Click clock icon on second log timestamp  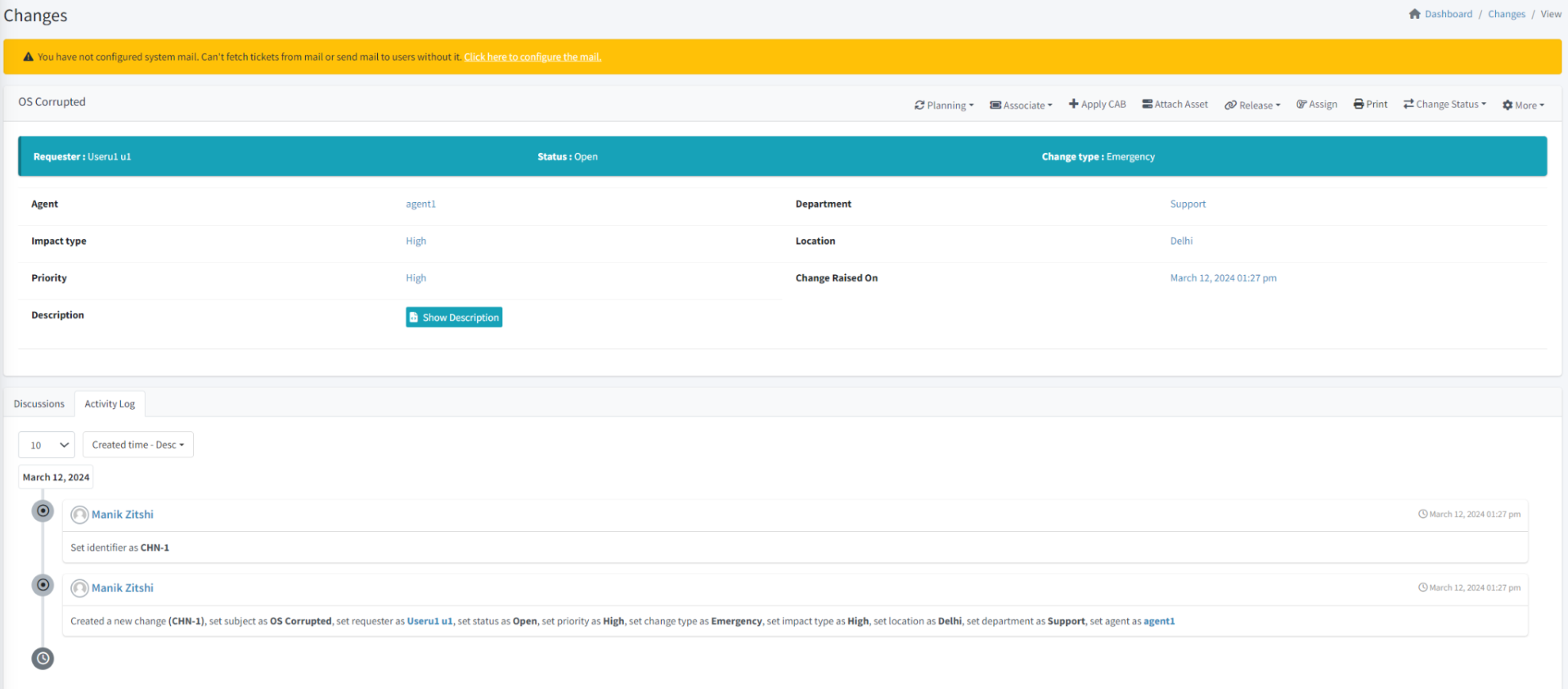point(1422,588)
